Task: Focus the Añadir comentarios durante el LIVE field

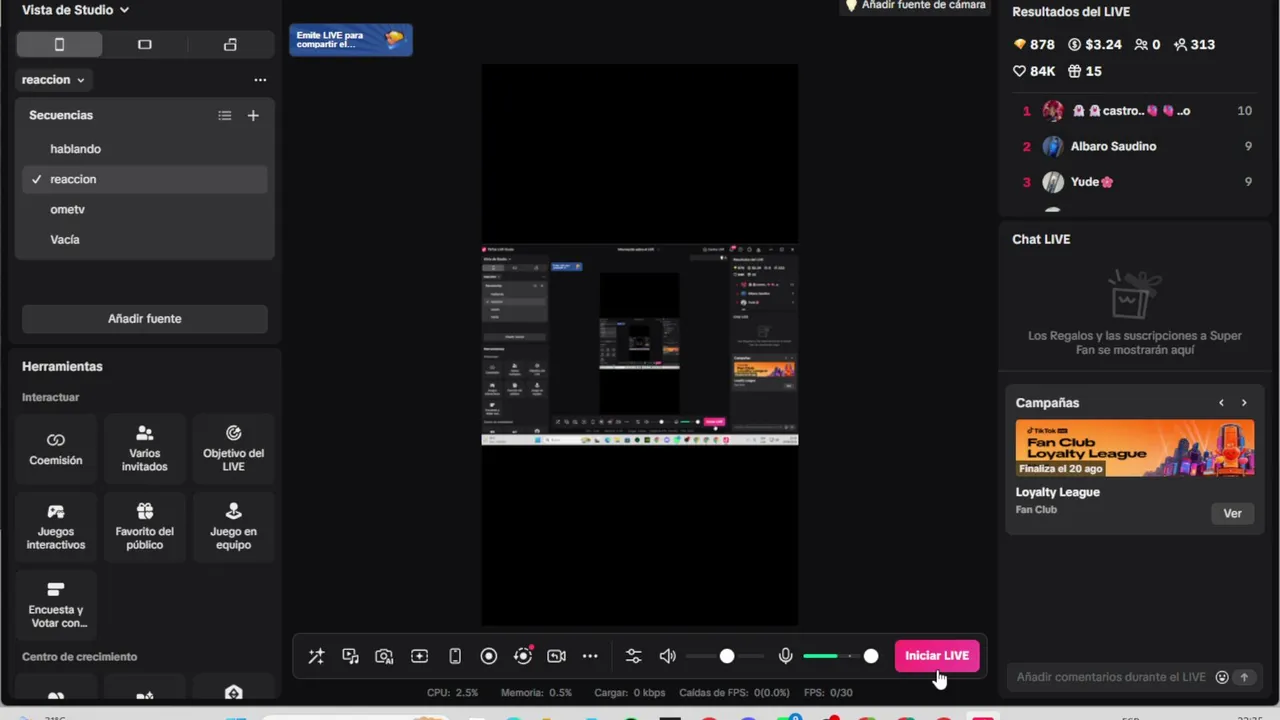Action: point(1111,677)
